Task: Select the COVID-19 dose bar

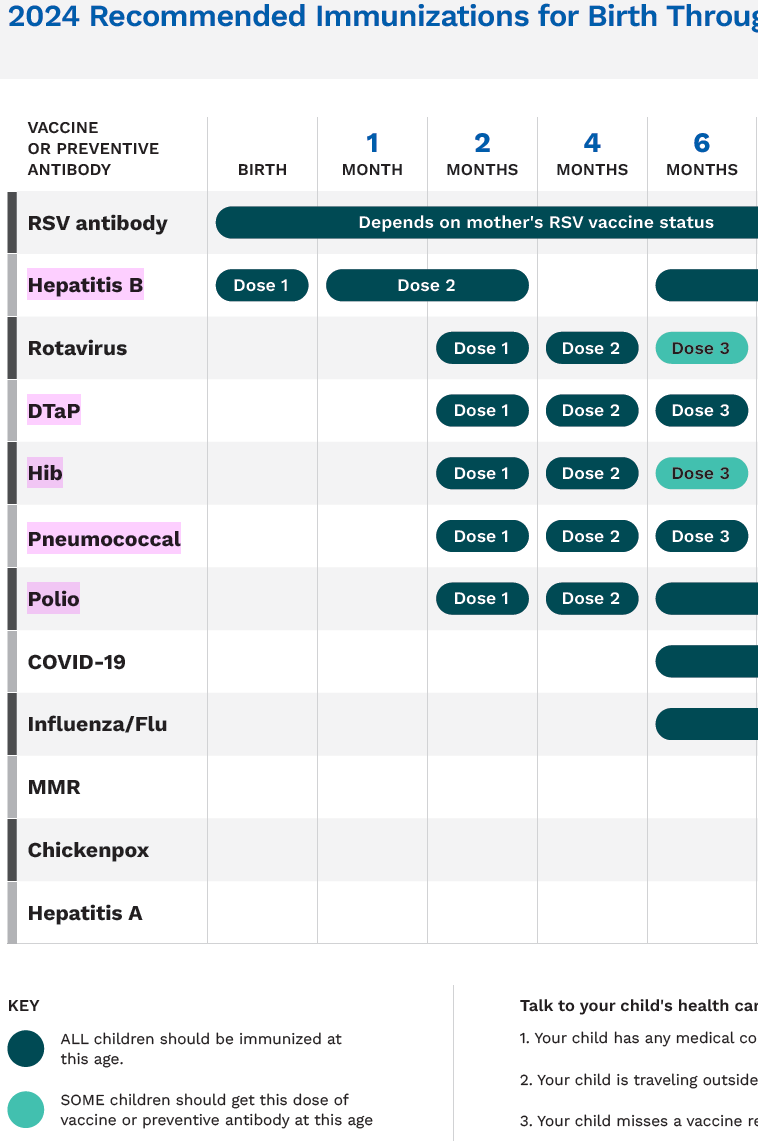Action: click(706, 661)
